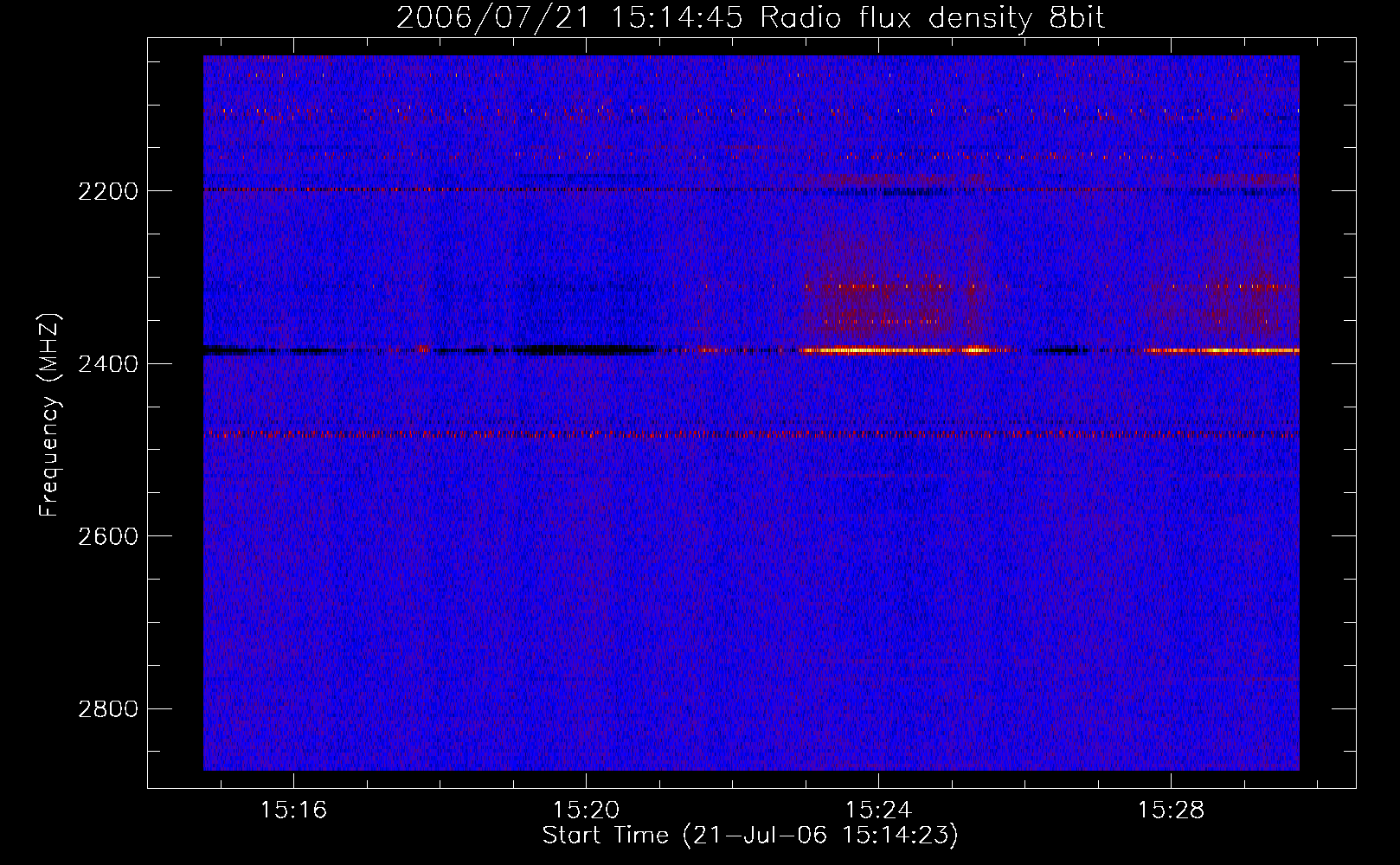Click the 15:16 time tick label
This screenshot has width=1400, height=865.
coord(293,811)
